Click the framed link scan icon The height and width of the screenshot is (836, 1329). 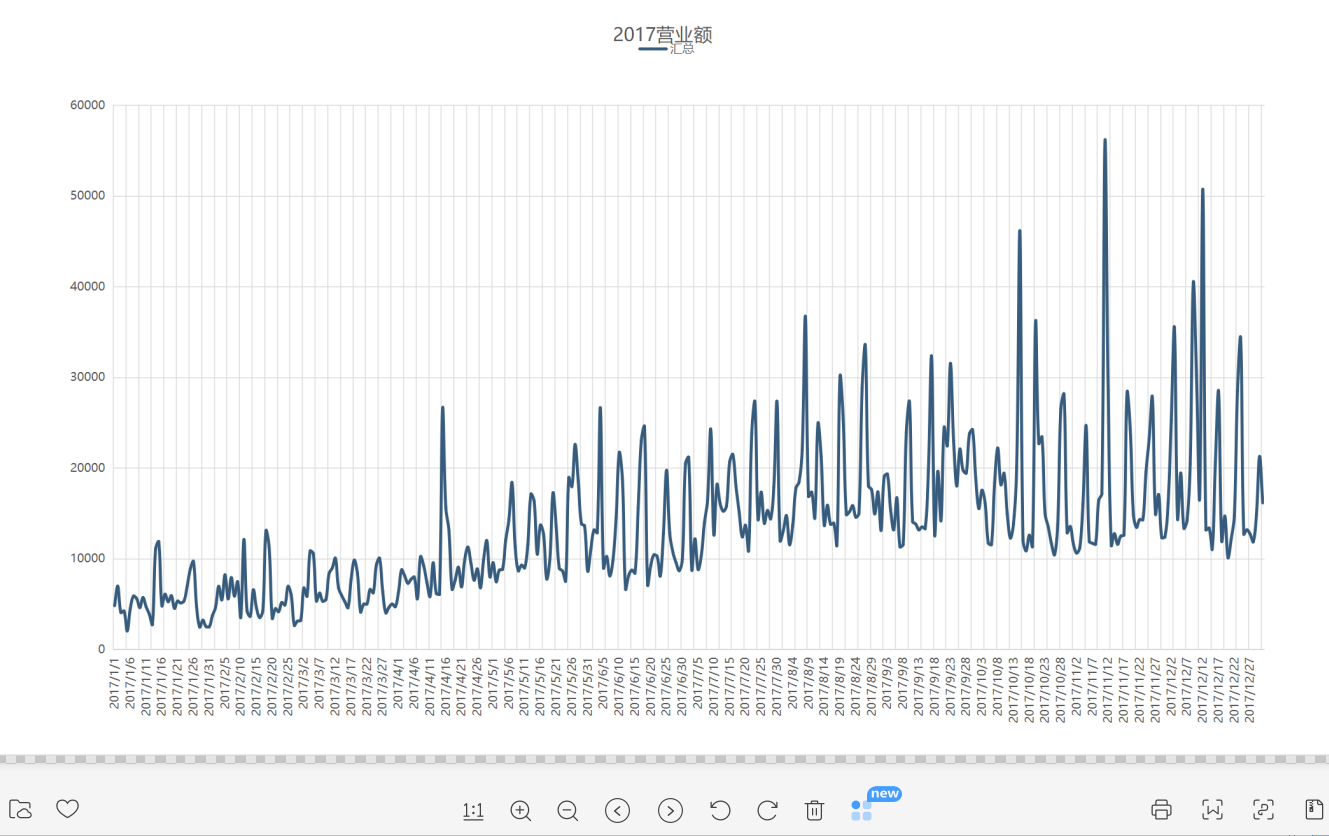(x=1263, y=809)
